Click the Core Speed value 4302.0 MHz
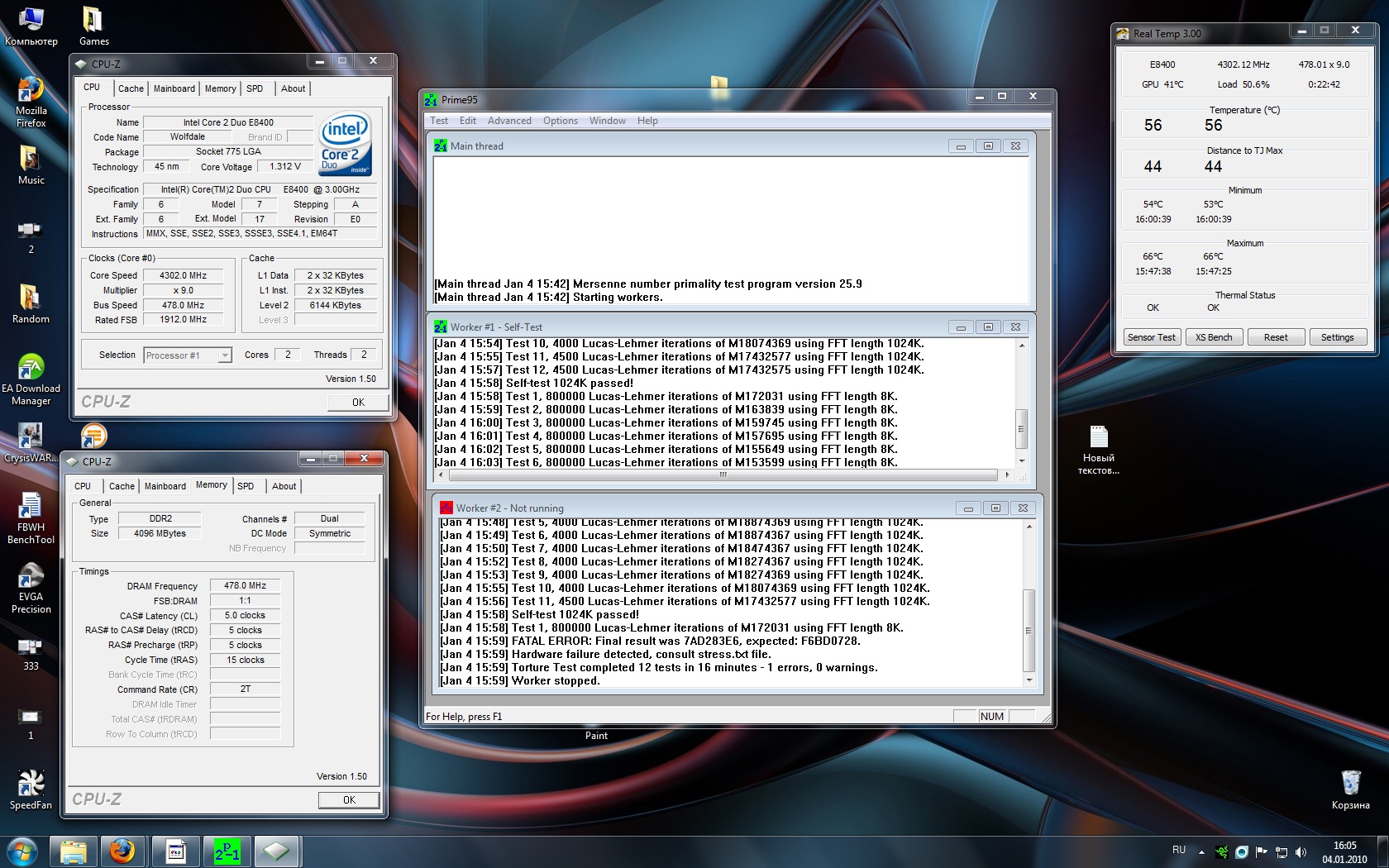Screen dimensions: 1389x868 tap(184, 275)
